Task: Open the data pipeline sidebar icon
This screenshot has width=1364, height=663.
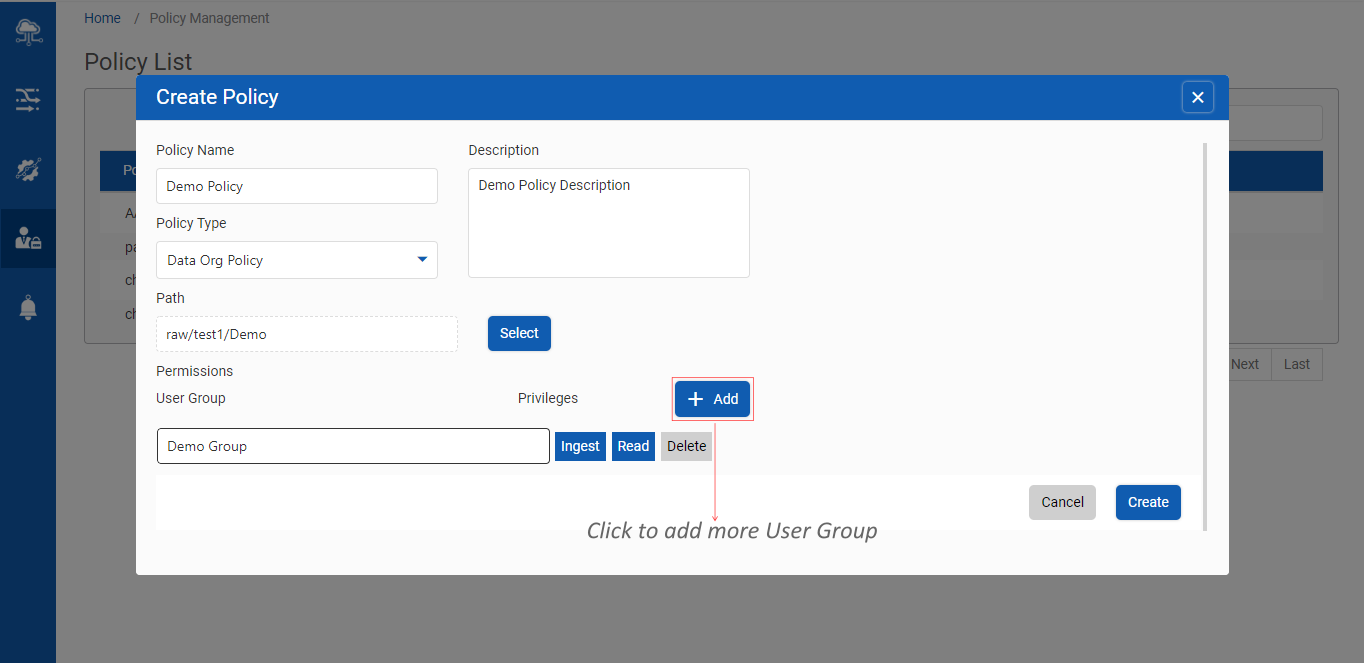Action: [x=28, y=99]
